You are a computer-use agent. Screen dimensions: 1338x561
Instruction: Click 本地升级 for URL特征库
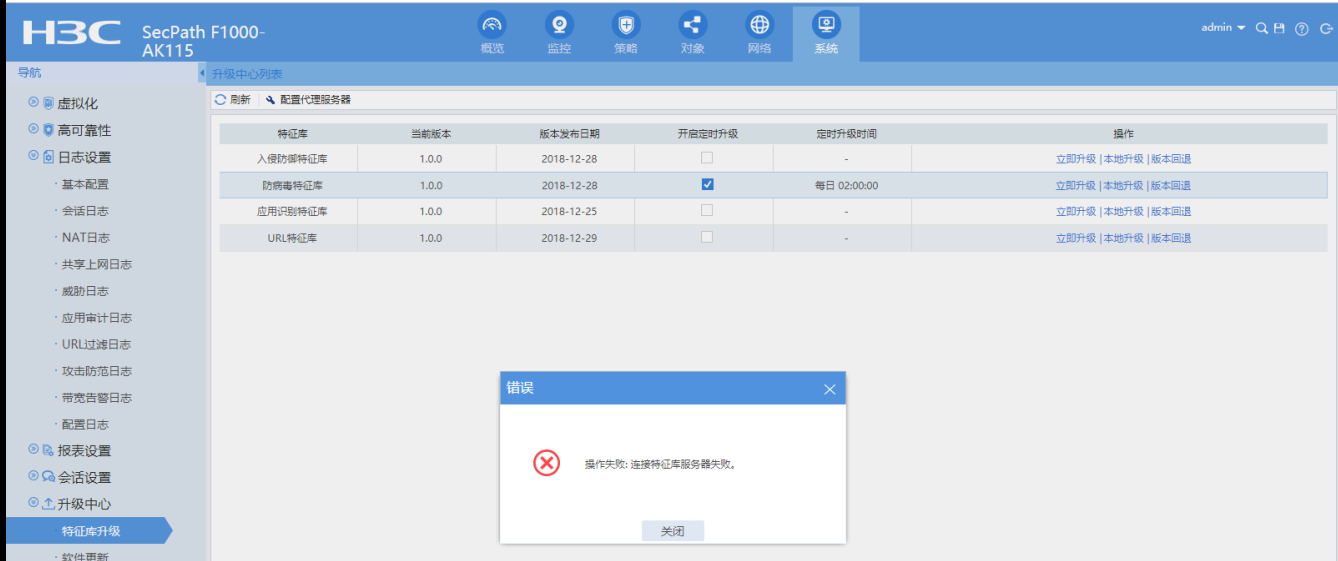pyautogui.click(x=1123, y=238)
